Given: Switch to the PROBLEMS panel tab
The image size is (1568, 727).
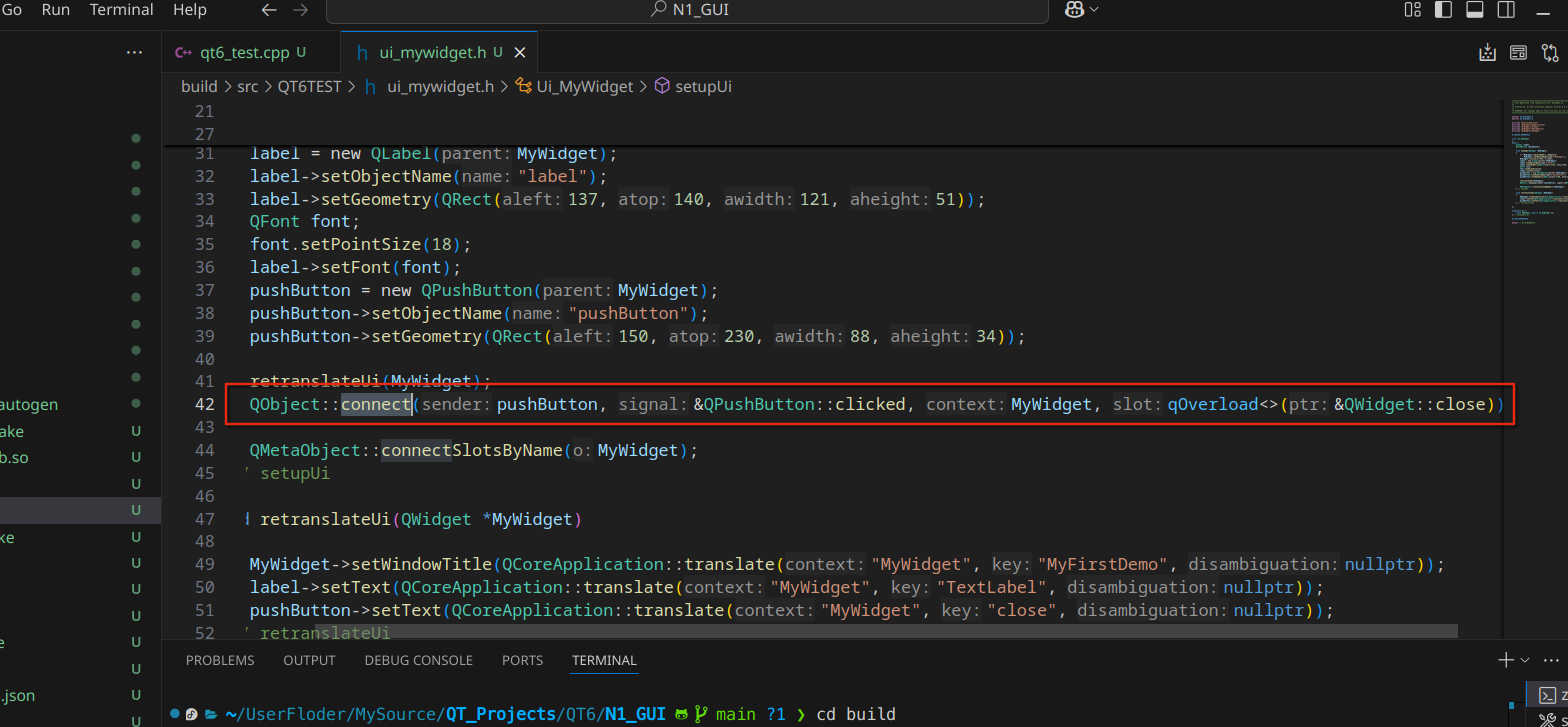Looking at the screenshot, I should point(220,660).
